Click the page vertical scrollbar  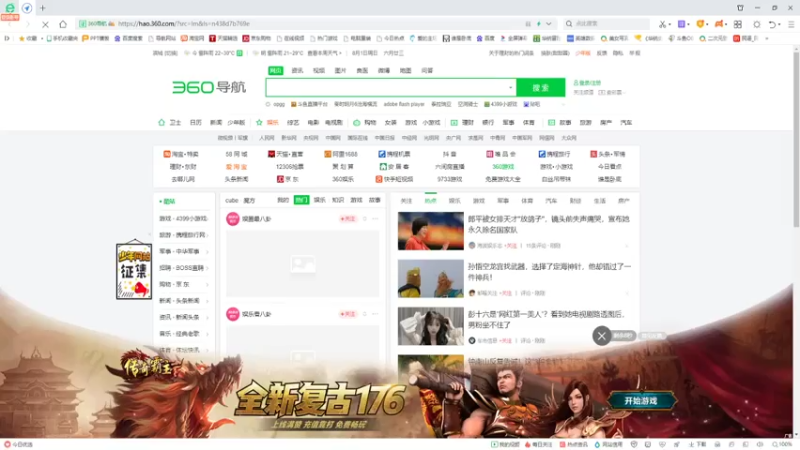coord(796,138)
